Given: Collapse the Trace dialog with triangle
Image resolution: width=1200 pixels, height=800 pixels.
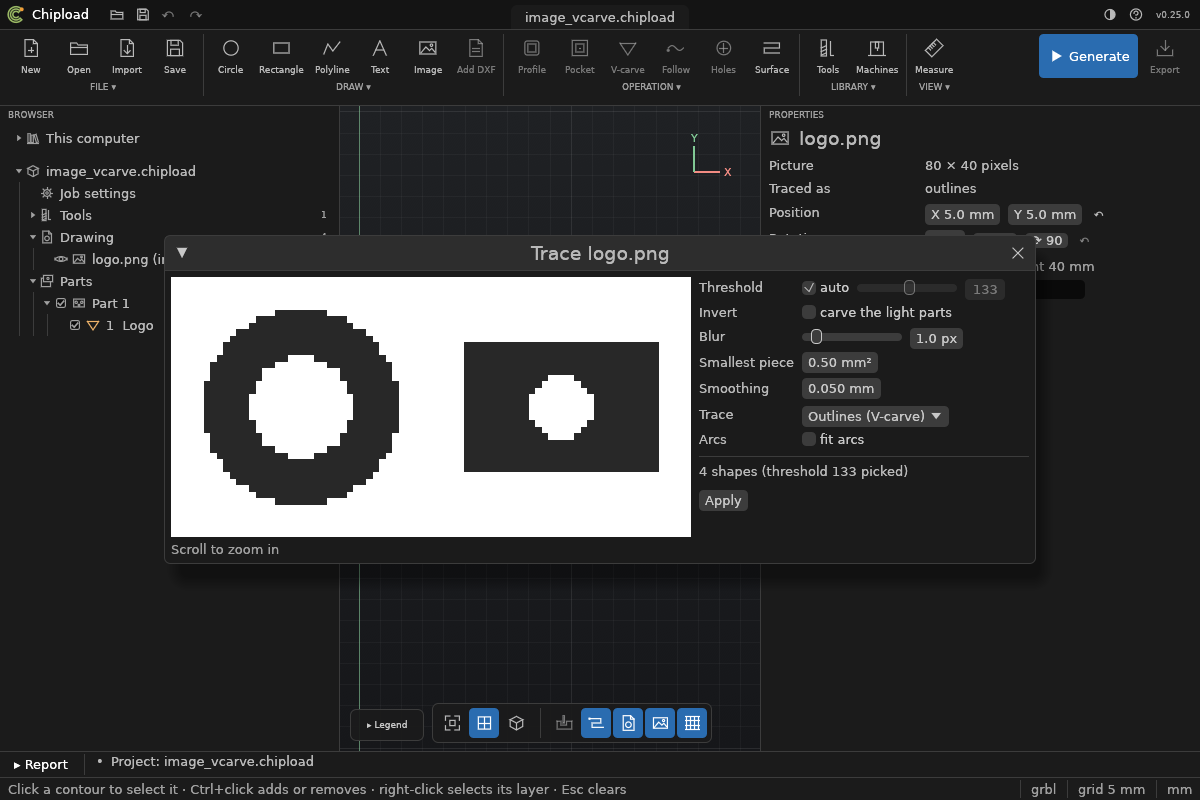Looking at the screenshot, I should [182, 253].
